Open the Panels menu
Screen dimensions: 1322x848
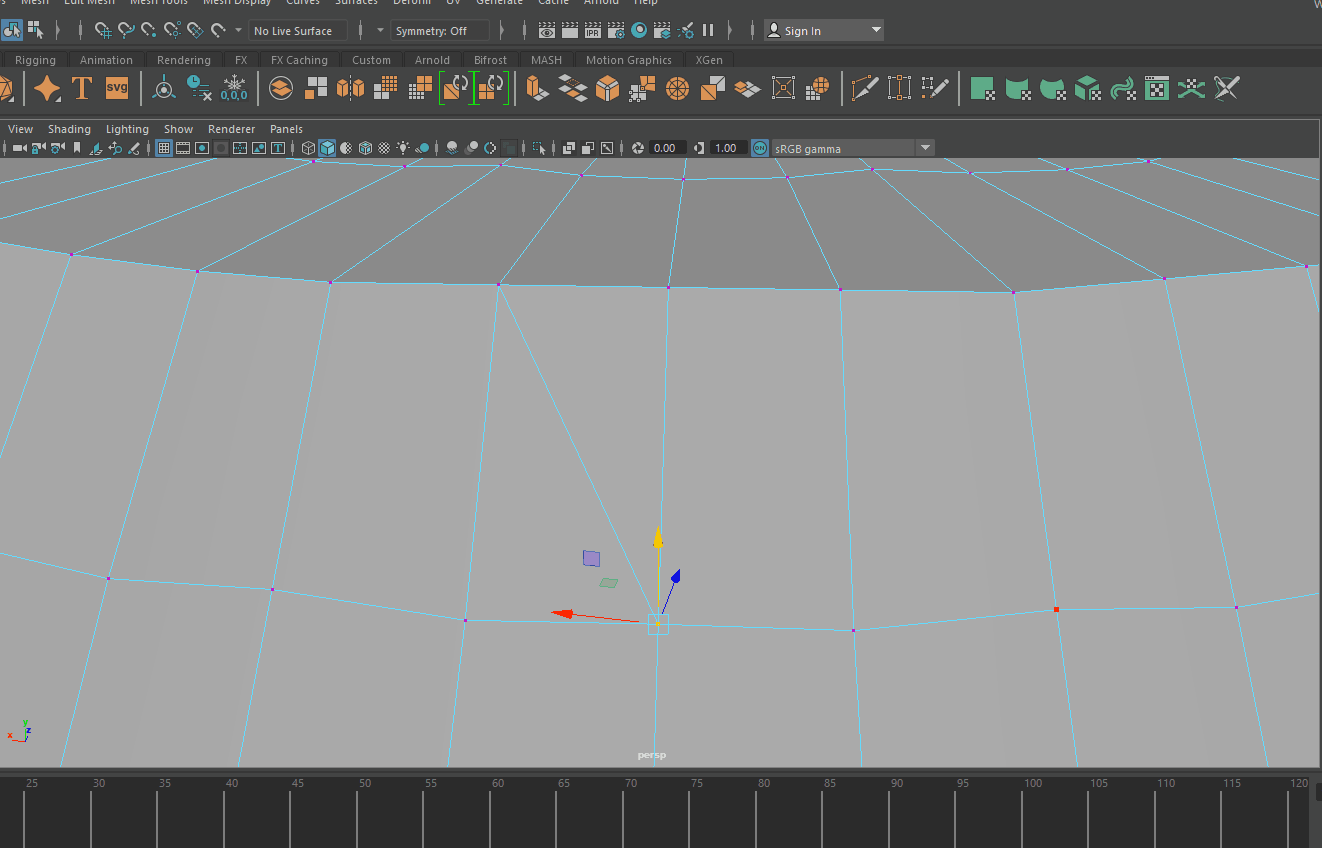(286, 129)
